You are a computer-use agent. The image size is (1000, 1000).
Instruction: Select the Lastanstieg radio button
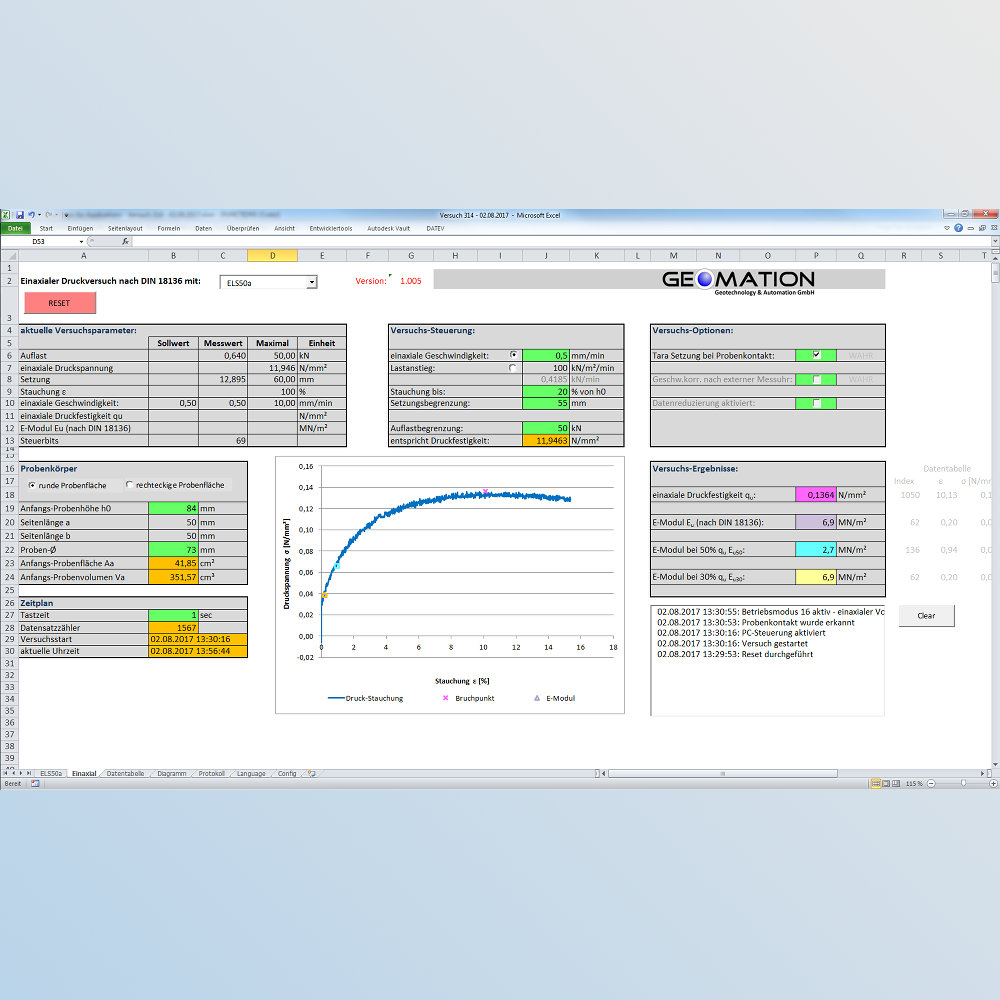[512, 368]
